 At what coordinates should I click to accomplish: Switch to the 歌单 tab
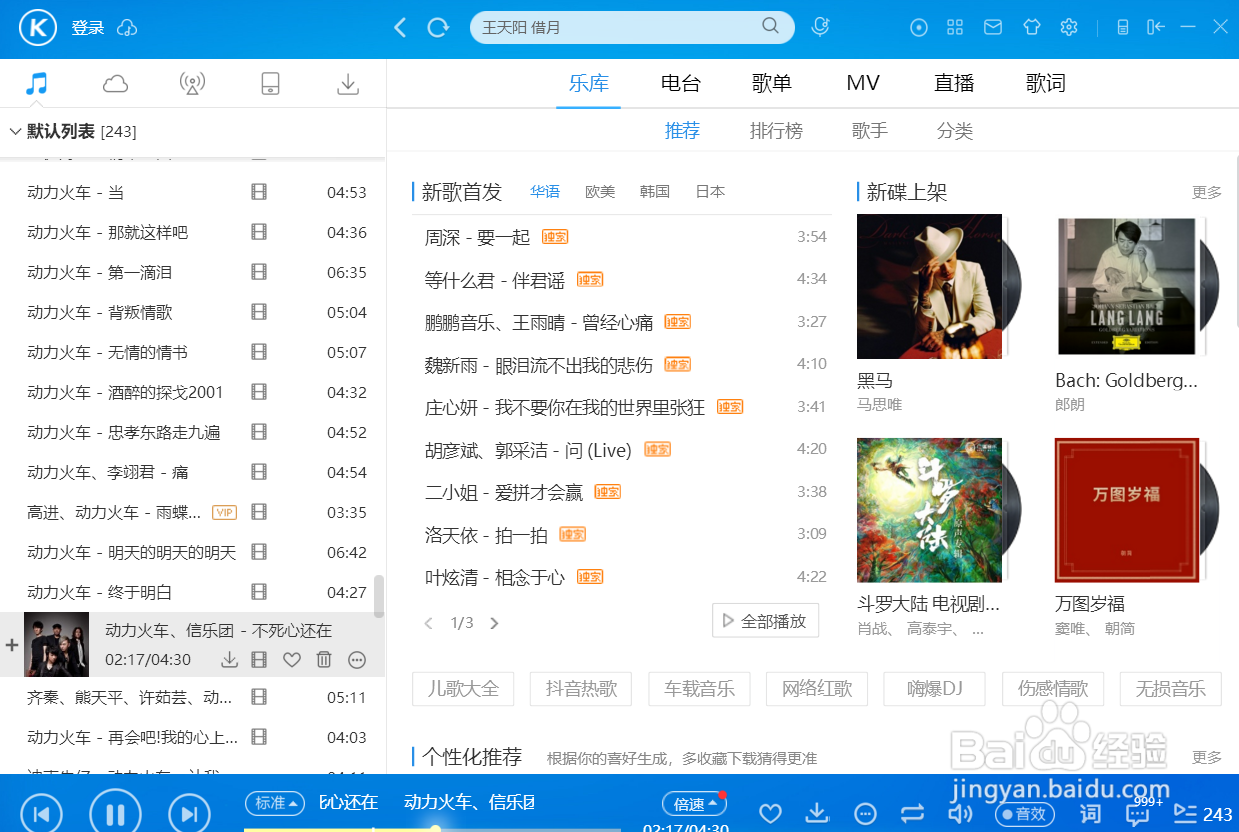pyautogui.click(x=772, y=83)
